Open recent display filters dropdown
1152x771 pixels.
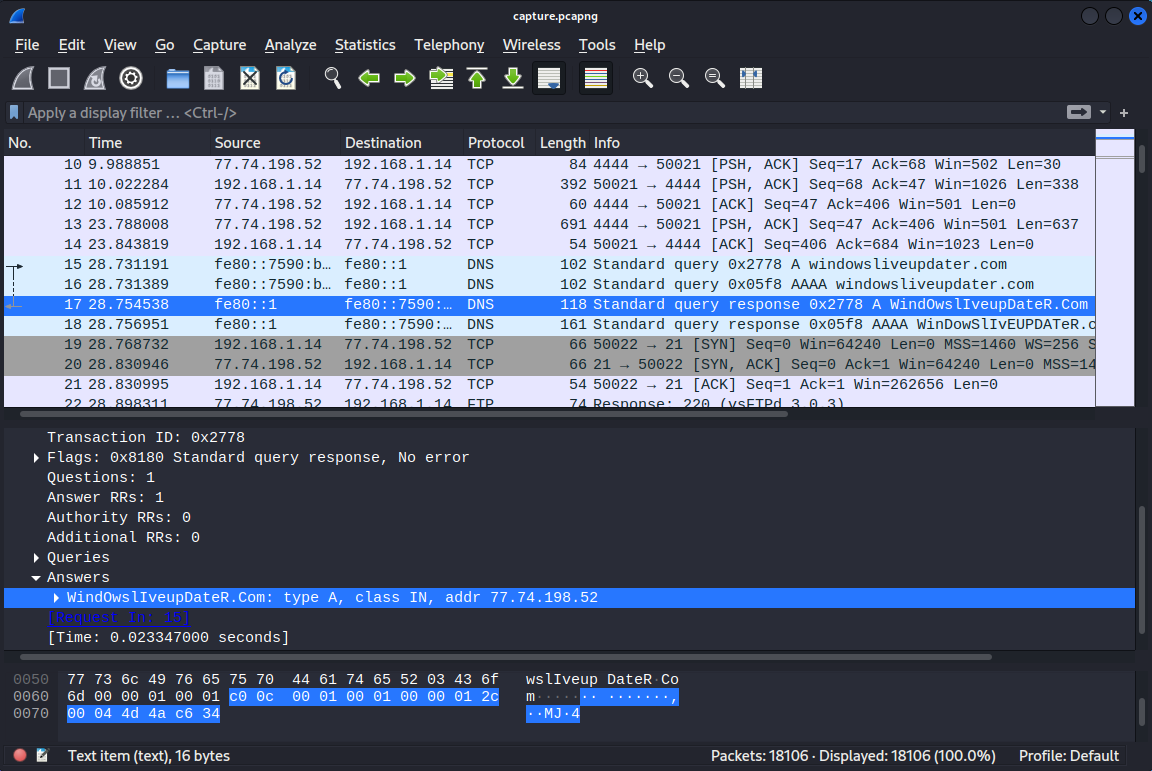point(1103,112)
